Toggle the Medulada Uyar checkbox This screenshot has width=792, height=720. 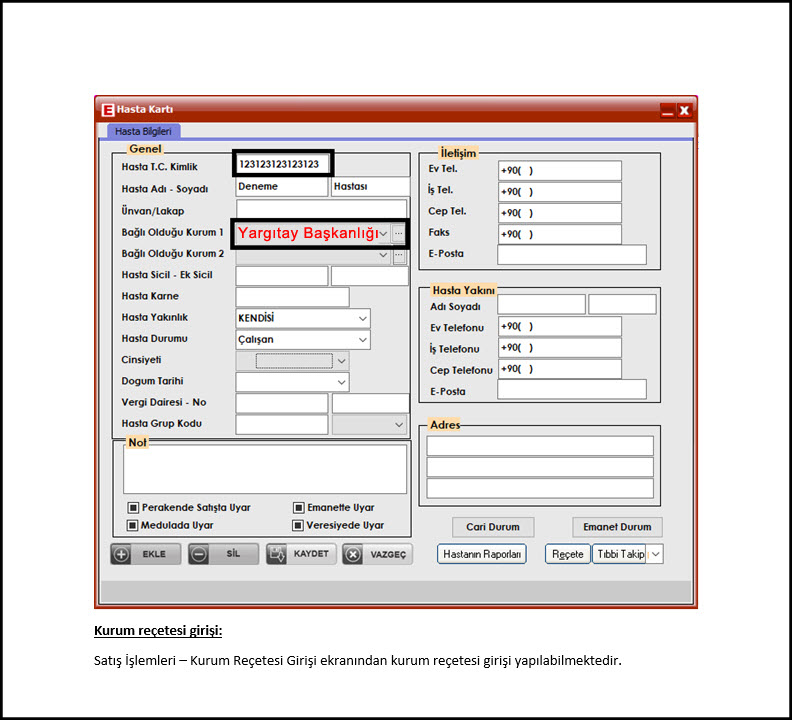[132, 525]
